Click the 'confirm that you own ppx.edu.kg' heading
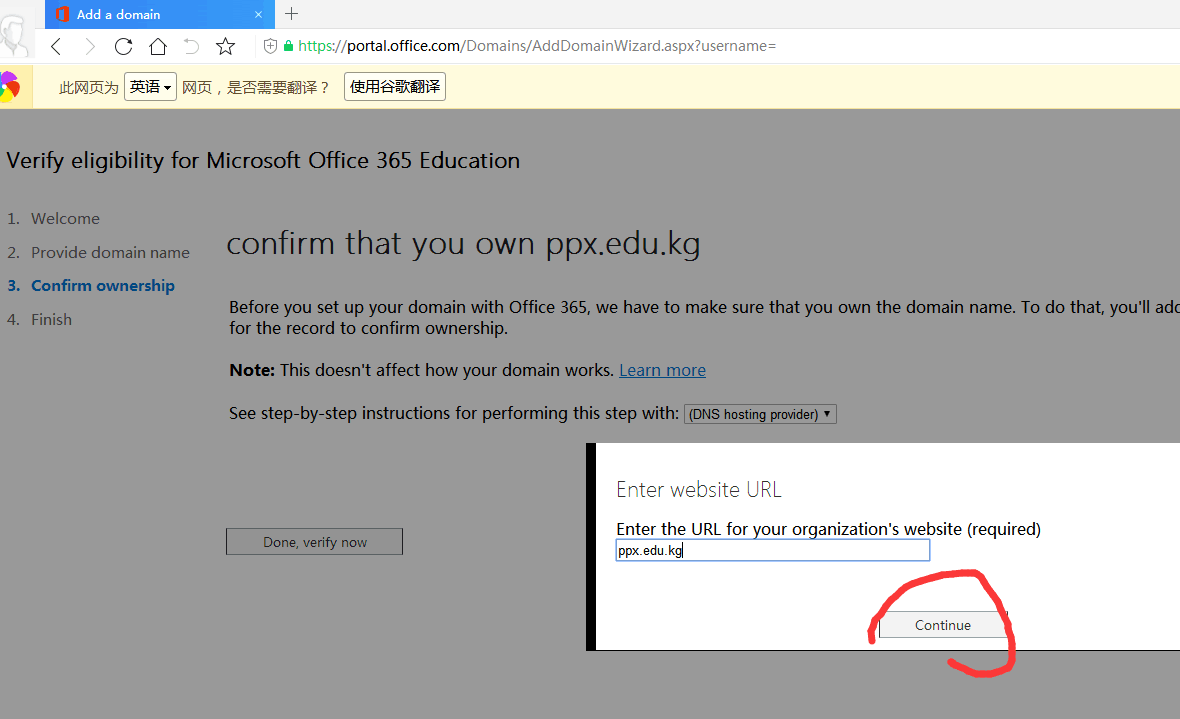 464,245
